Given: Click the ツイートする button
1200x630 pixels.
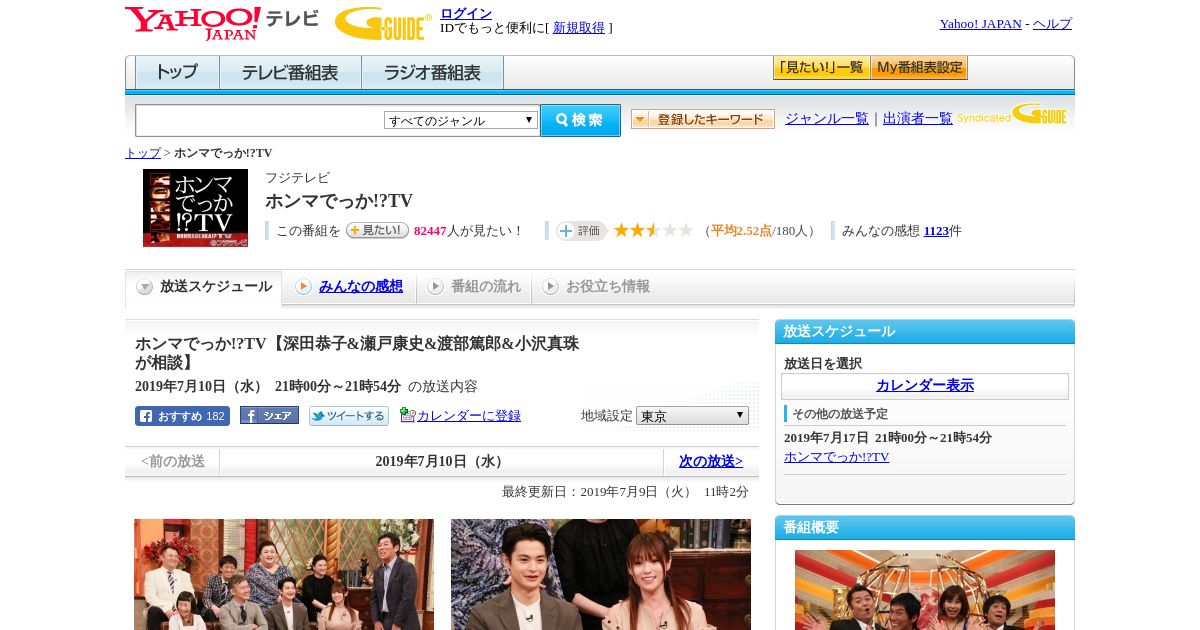Looking at the screenshot, I should click(x=349, y=416).
